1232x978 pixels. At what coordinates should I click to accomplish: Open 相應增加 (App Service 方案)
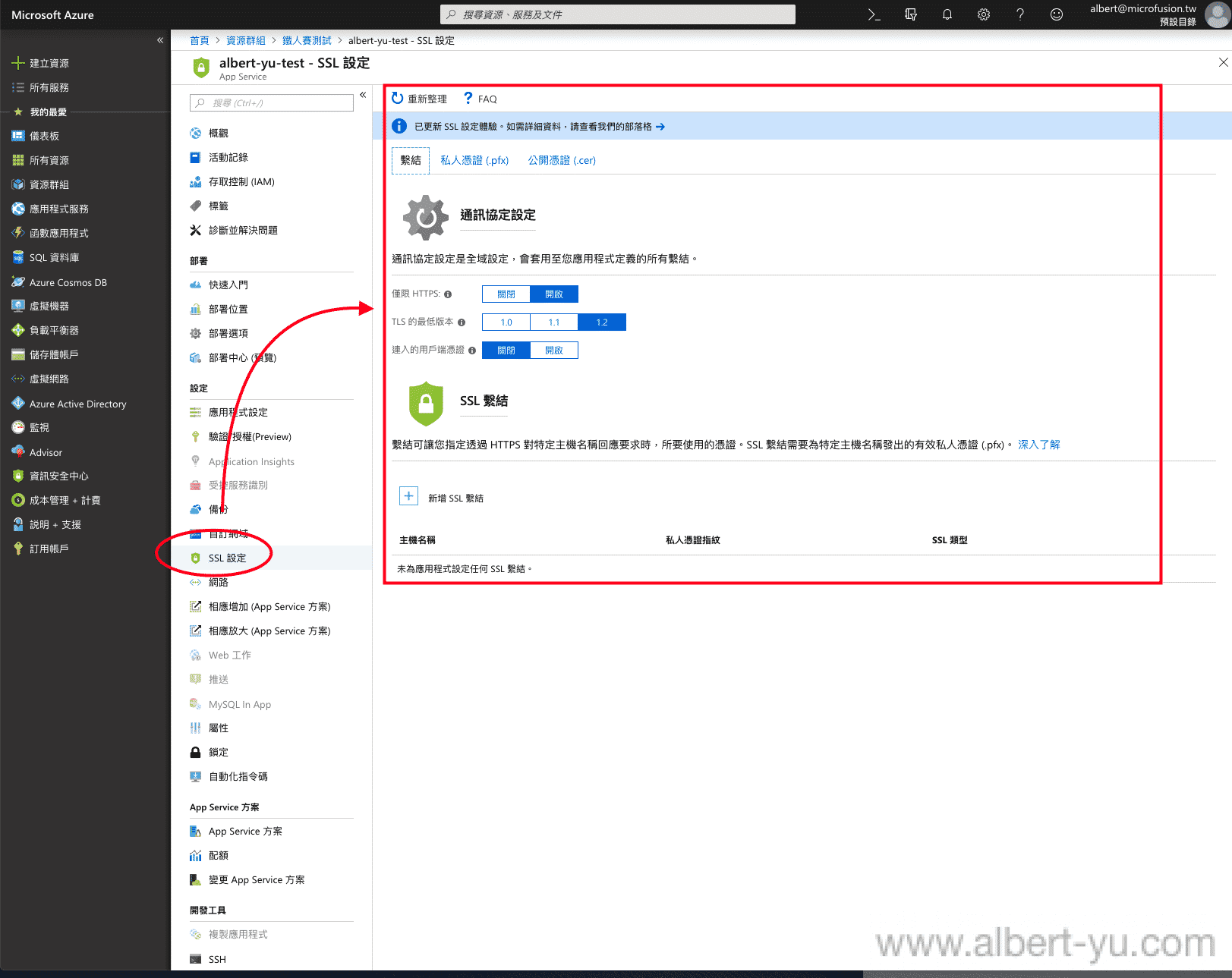[x=269, y=606]
